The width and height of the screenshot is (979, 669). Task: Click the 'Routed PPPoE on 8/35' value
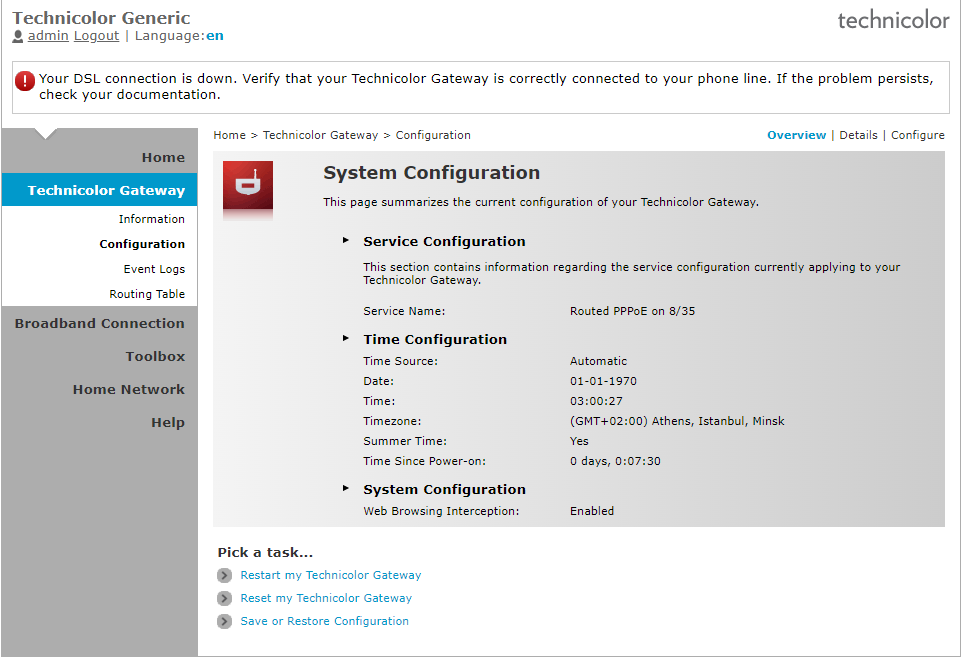pyautogui.click(x=632, y=311)
